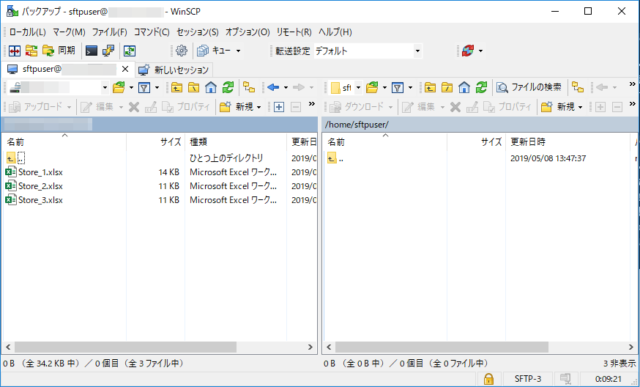Viewport: 640px width, 387px height.
Task: Close the sftpuser@ session tab
Action: 125,69
